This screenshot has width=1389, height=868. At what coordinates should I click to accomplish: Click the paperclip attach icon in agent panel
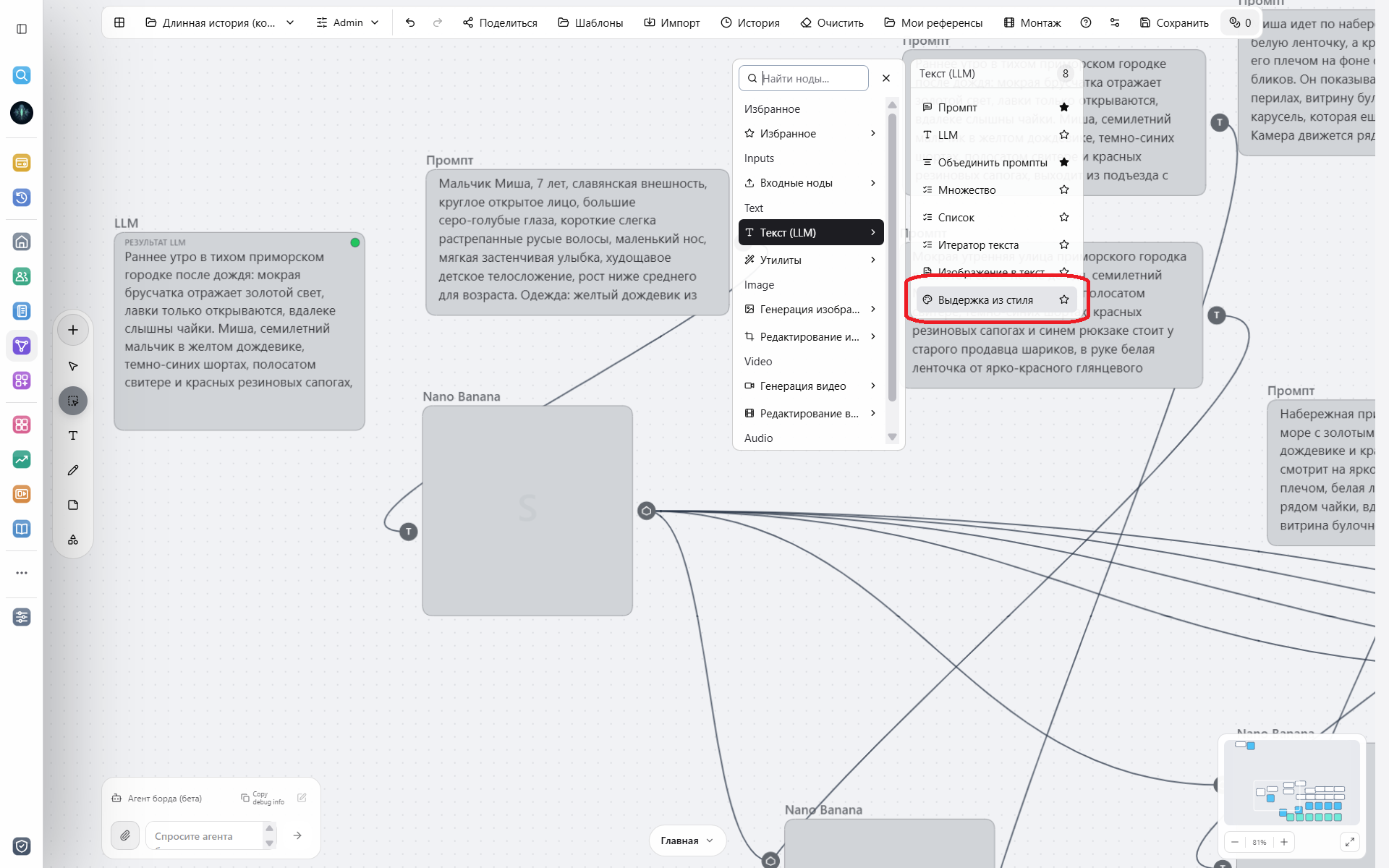click(125, 835)
